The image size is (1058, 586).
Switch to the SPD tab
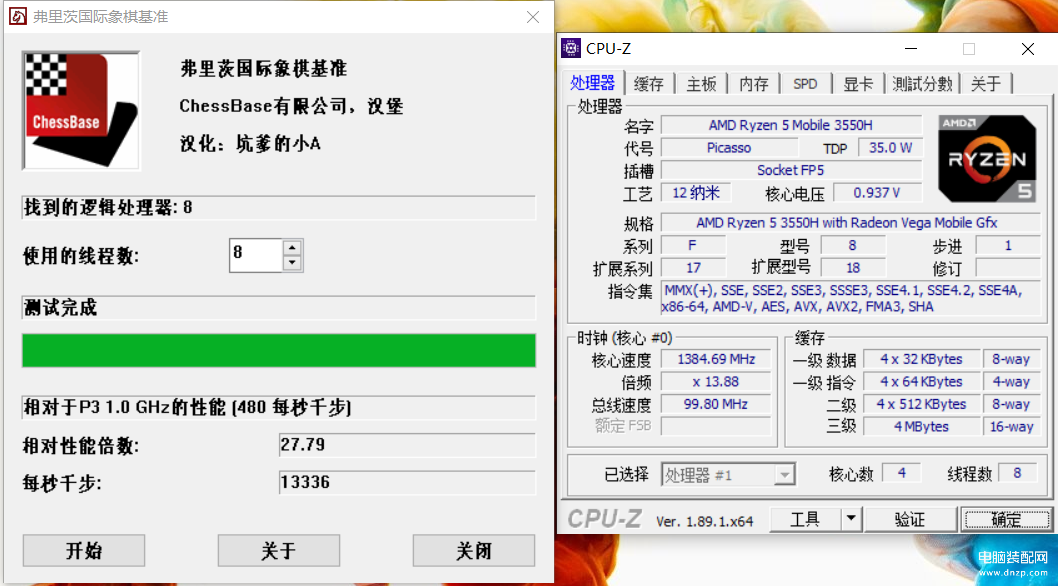pos(805,84)
